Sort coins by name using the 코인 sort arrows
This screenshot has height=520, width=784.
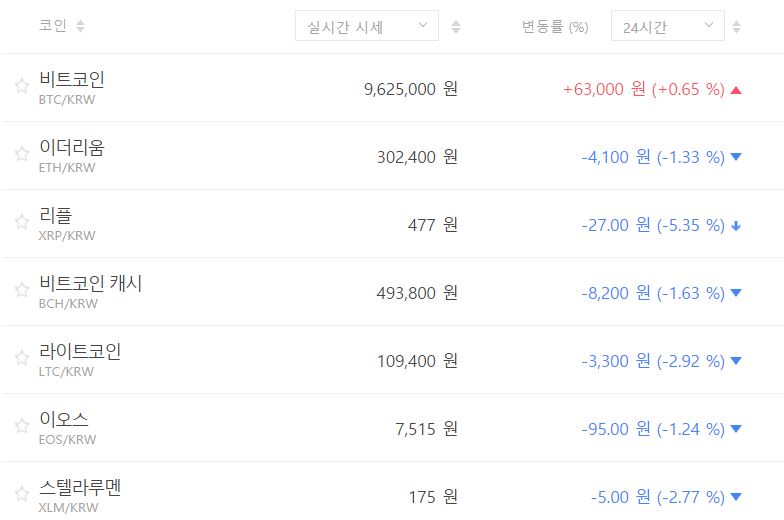pos(80,26)
